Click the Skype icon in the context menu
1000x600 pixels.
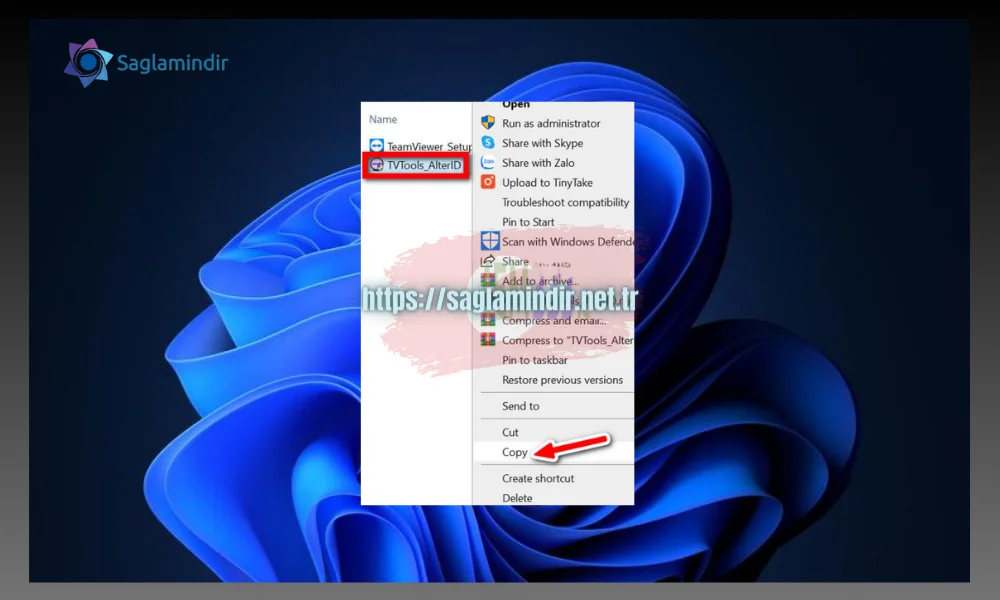click(488, 142)
